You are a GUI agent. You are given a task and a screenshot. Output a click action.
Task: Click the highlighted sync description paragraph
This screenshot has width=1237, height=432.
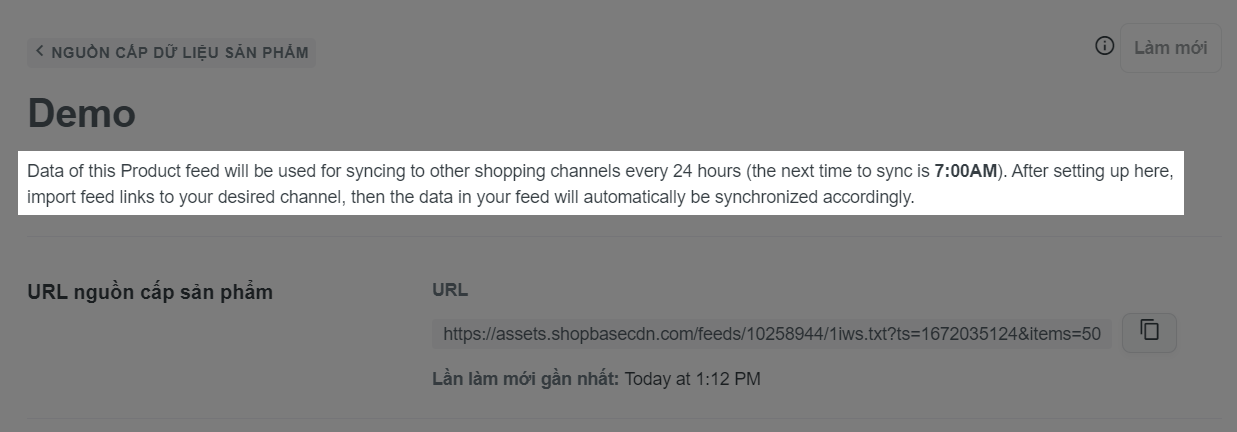(x=601, y=184)
